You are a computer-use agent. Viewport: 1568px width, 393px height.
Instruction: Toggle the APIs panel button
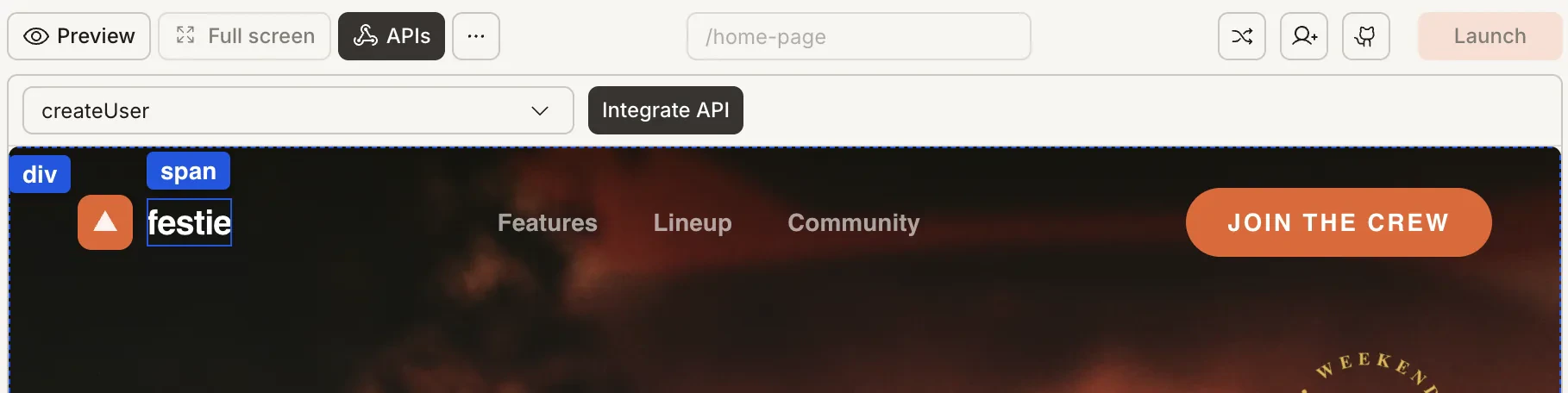click(x=392, y=36)
